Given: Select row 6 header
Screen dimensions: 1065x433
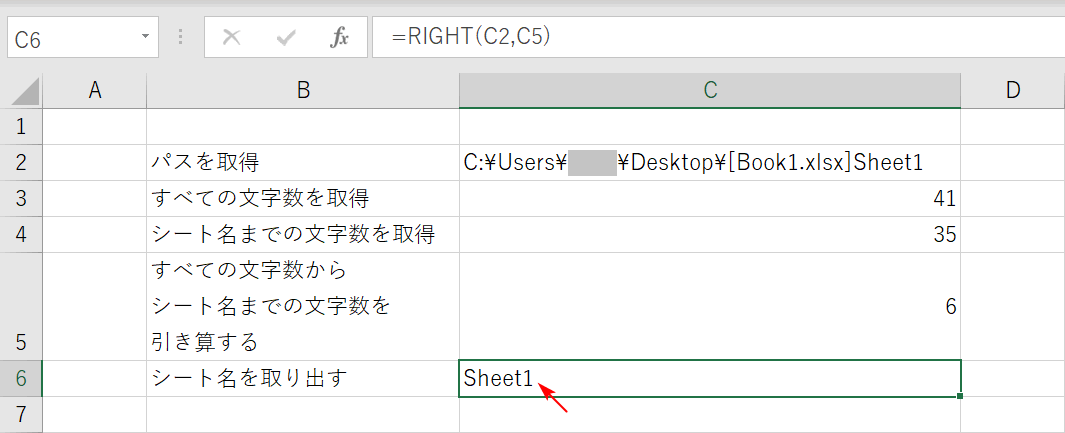Looking at the screenshot, I should pos(22,378).
